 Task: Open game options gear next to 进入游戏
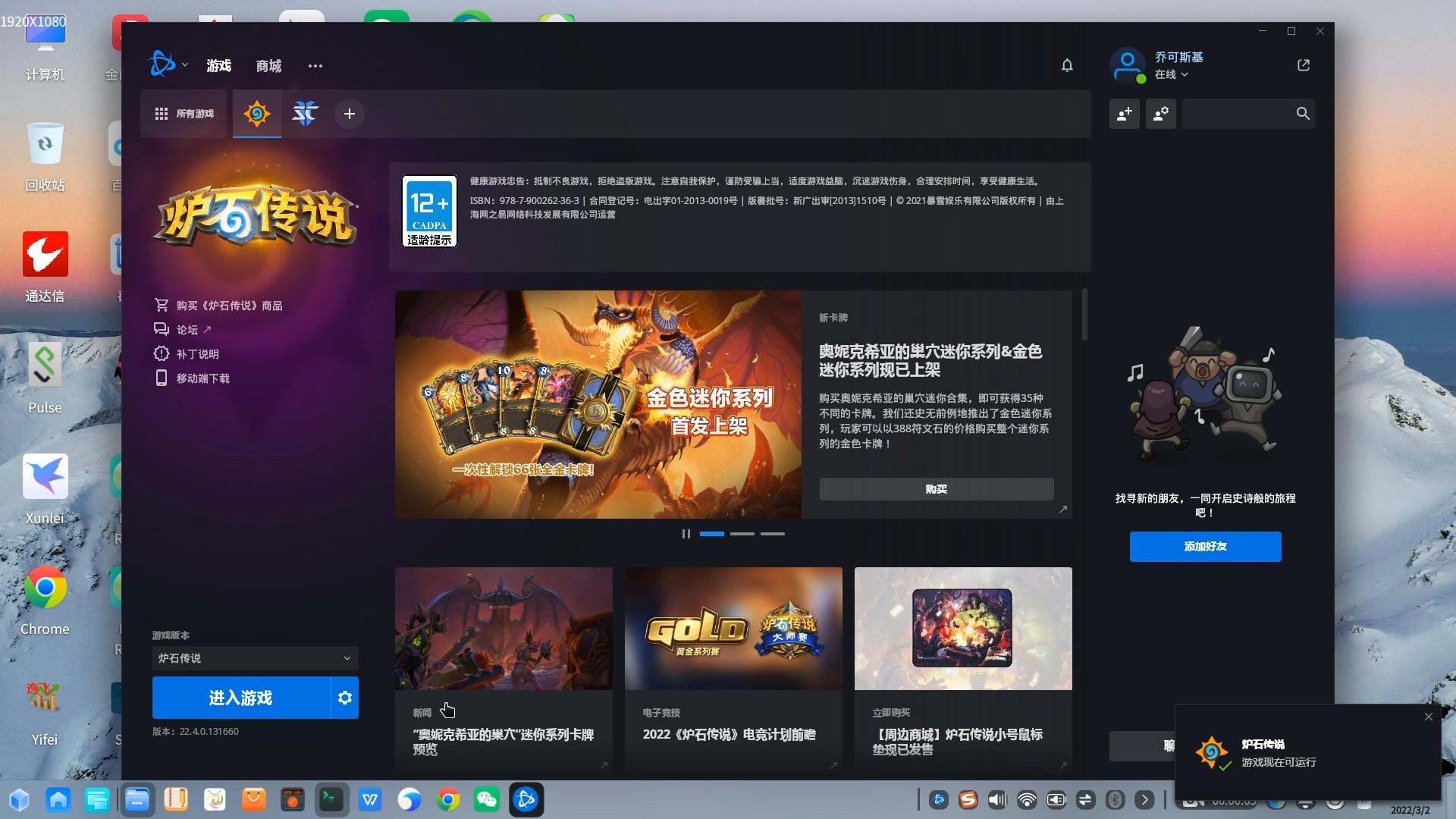coord(344,698)
